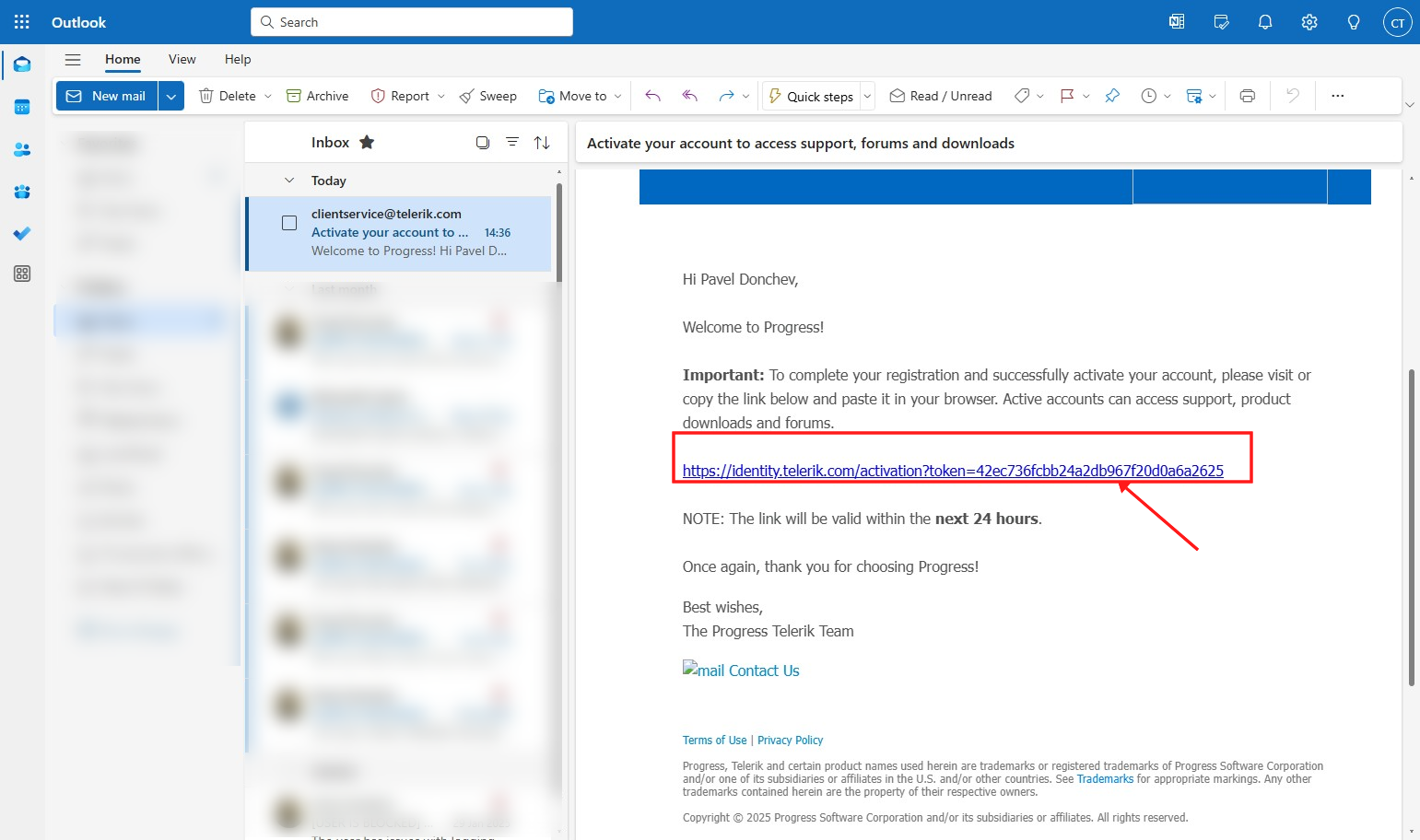Click the greyed-out Undo icon
This screenshot has height=840, width=1420.
click(x=1293, y=96)
